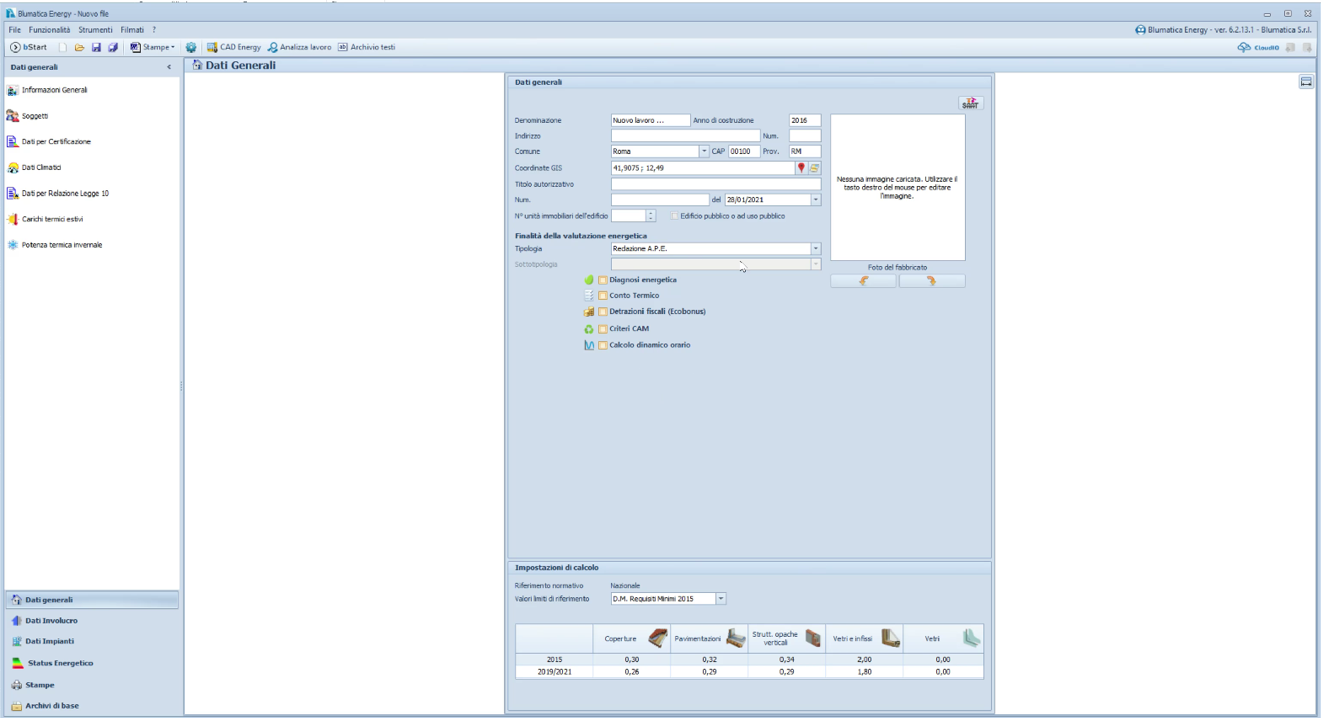Screen dimensions: 1321x718
Task: Switch to Dati Involucro navigation section
Action: point(91,621)
